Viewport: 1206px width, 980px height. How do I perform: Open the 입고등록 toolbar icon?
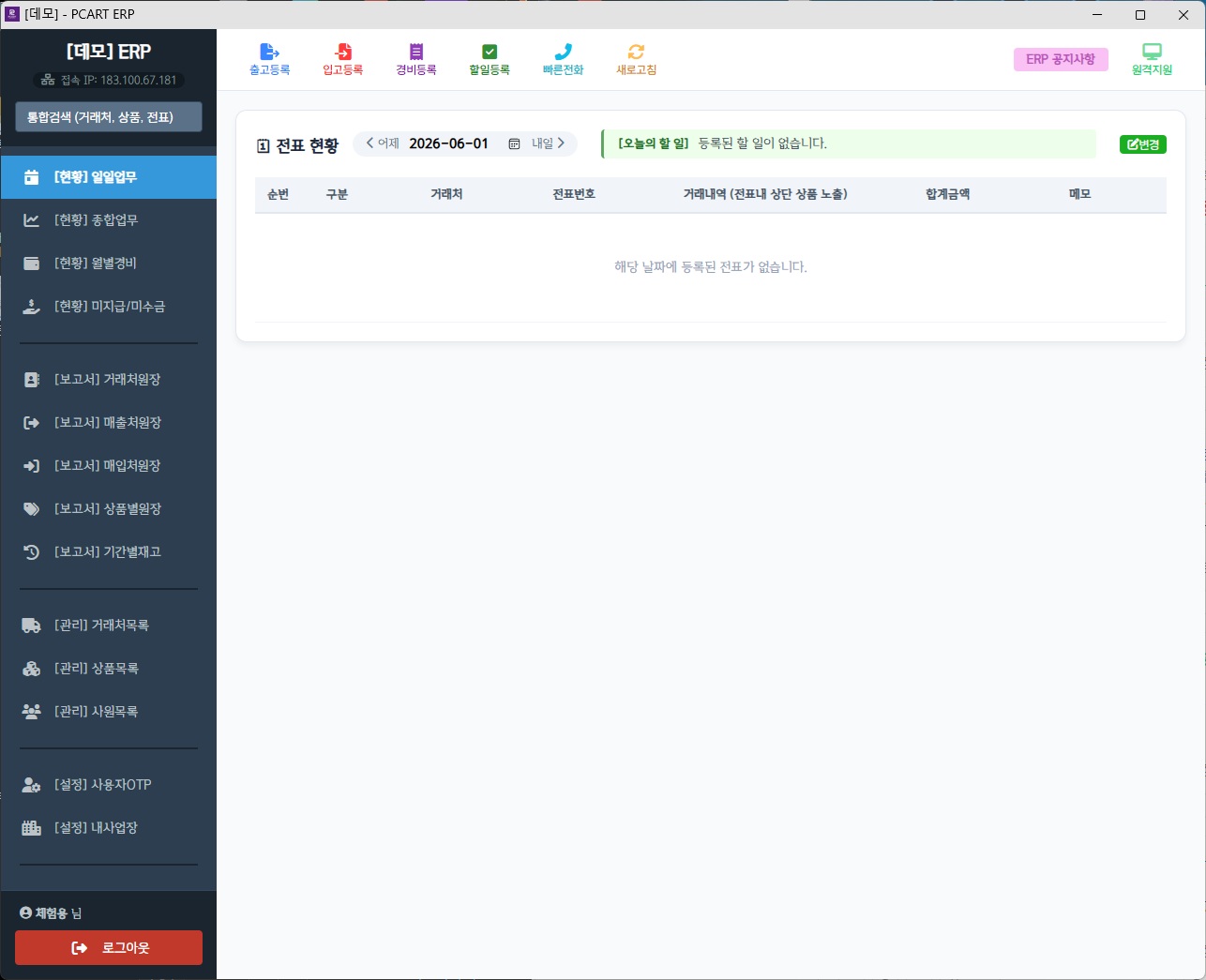pos(342,52)
